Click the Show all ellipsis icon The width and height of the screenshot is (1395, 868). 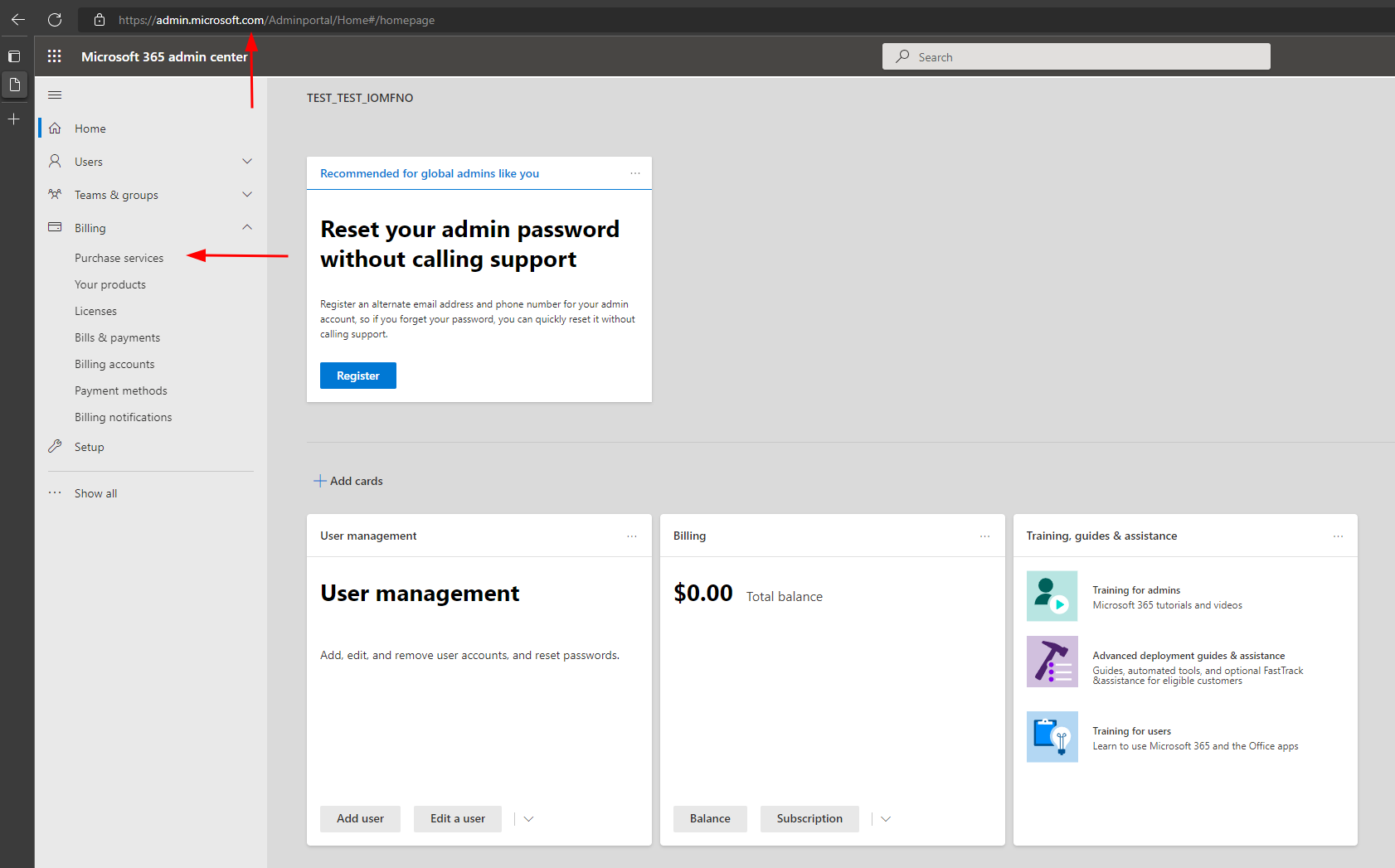(55, 492)
